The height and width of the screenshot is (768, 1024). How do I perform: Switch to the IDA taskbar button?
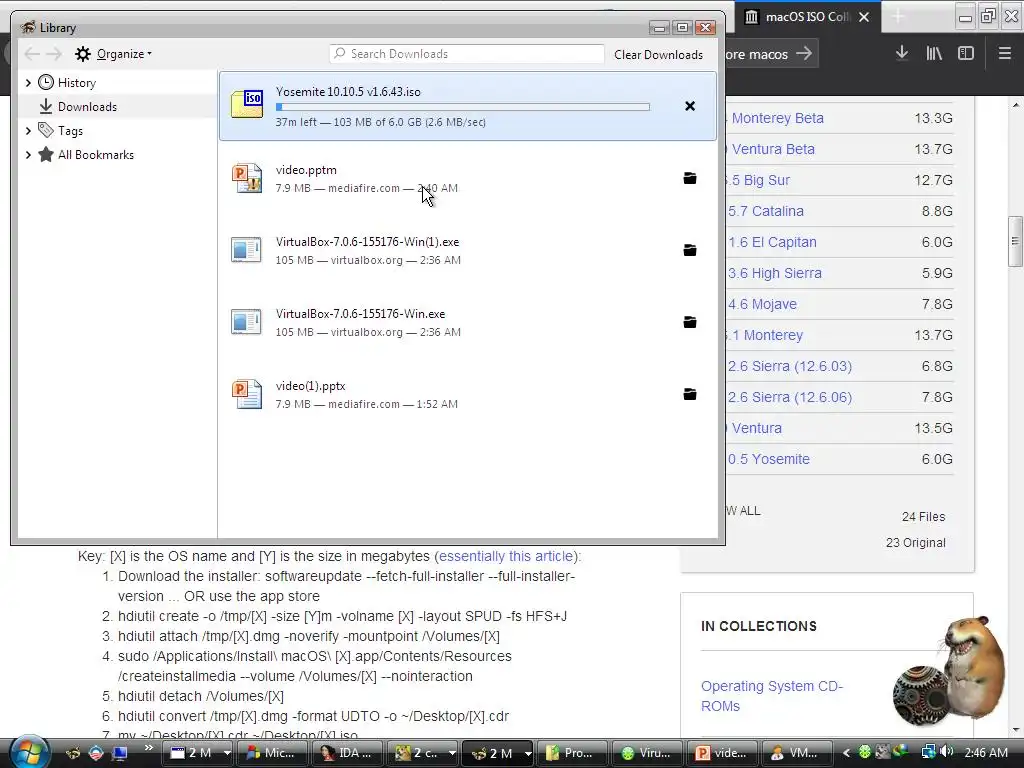click(347, 753)
